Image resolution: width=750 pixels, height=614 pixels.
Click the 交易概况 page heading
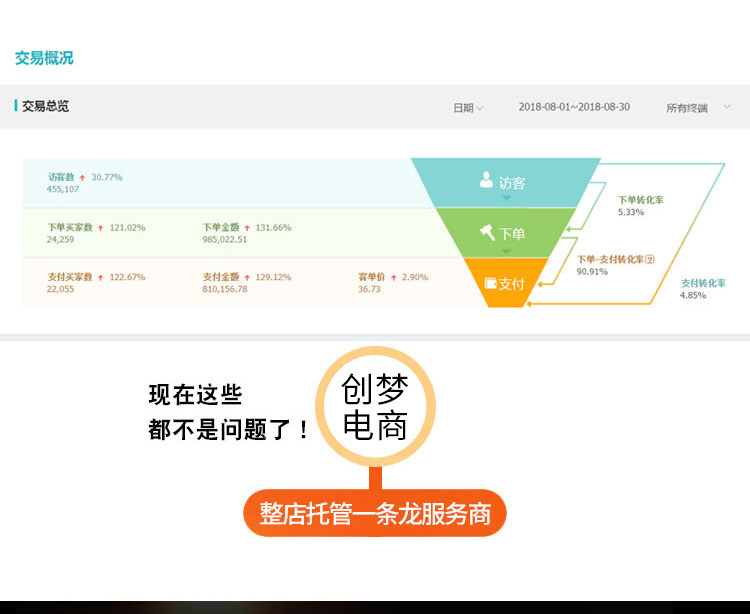(44, 58)
